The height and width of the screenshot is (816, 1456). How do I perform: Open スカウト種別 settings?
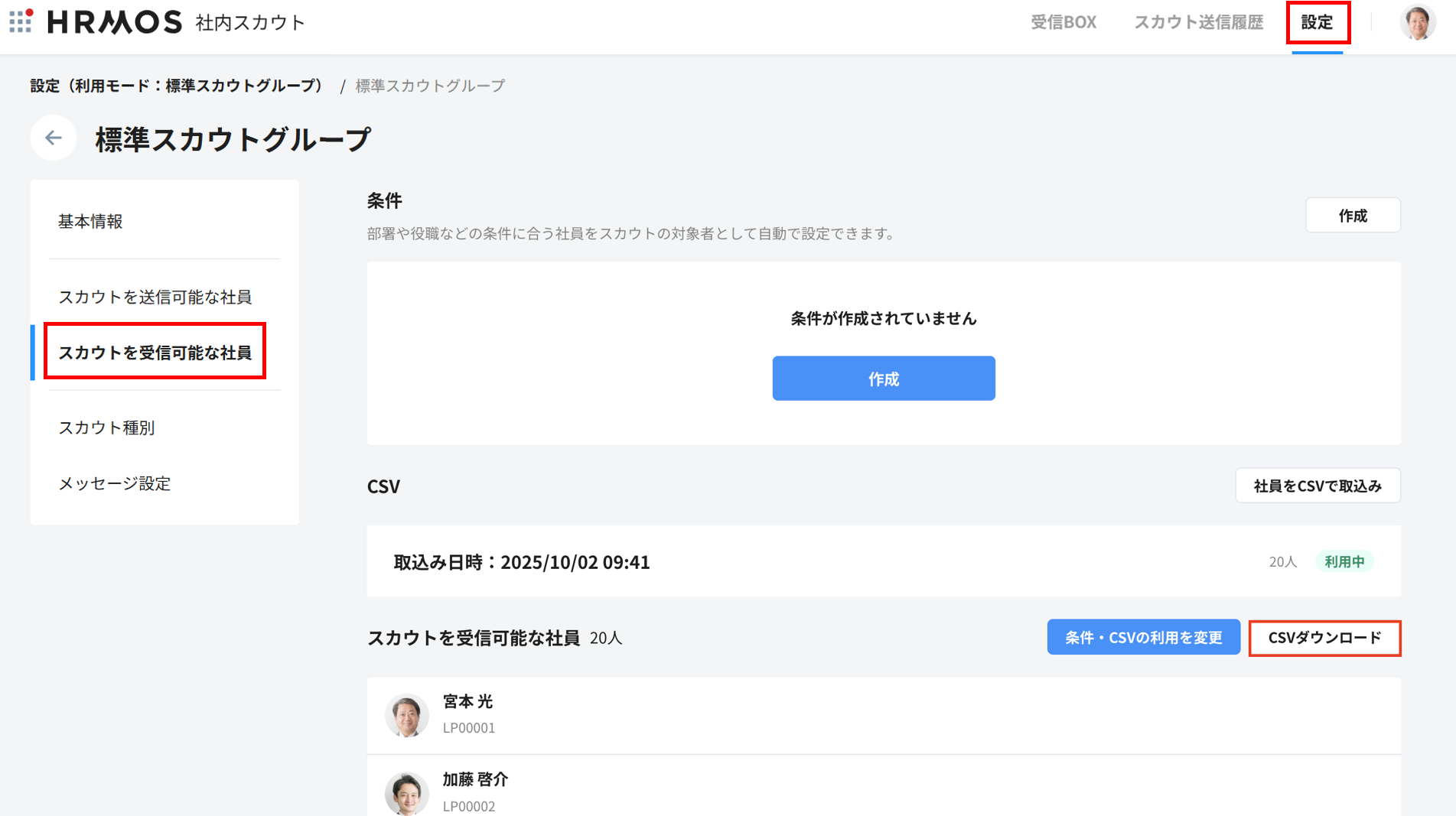click(x=107, y=428)
